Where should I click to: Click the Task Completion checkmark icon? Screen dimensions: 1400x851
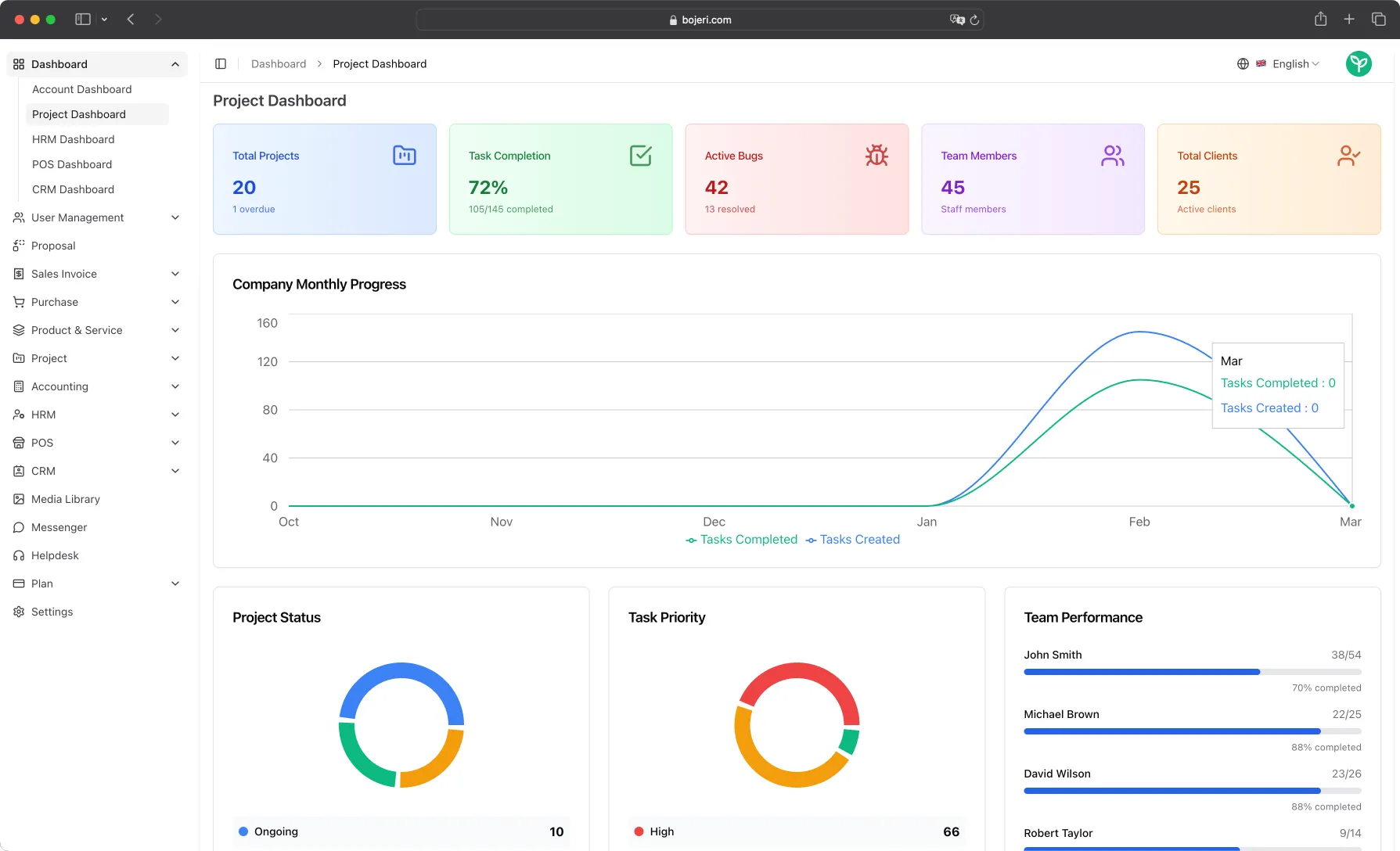pos(640,155)
